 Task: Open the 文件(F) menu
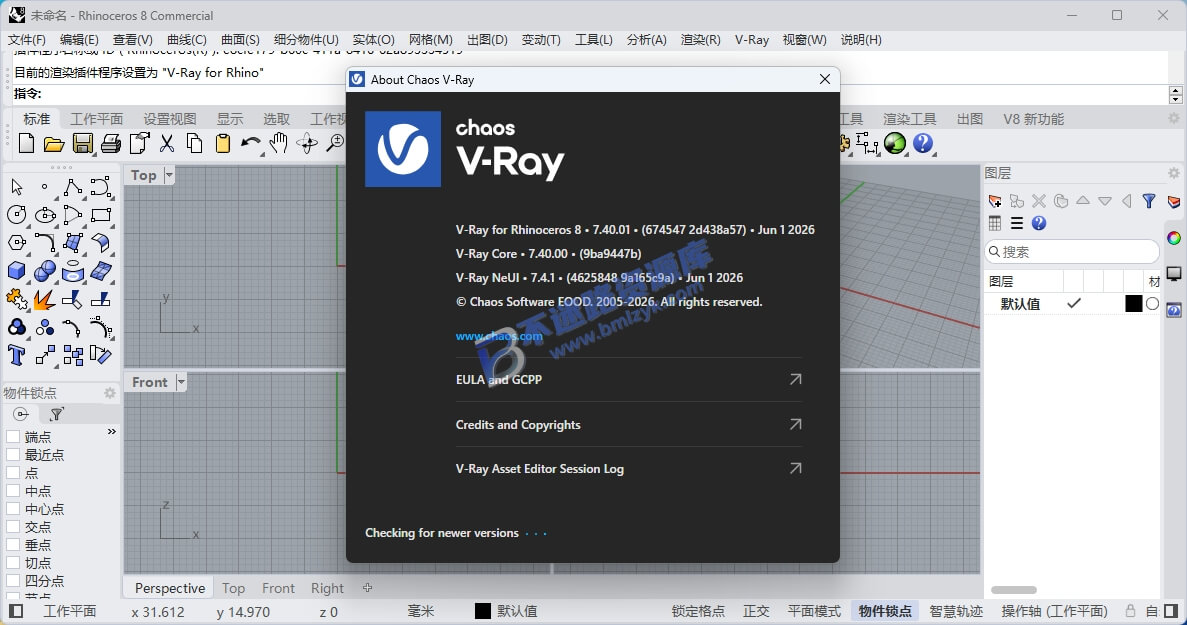[26, 39]
